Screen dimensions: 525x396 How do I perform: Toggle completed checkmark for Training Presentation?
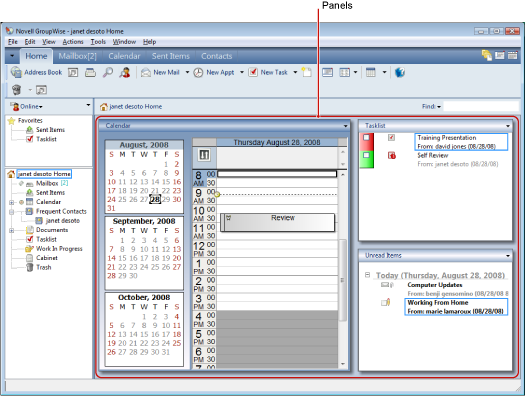coord(391,137)
